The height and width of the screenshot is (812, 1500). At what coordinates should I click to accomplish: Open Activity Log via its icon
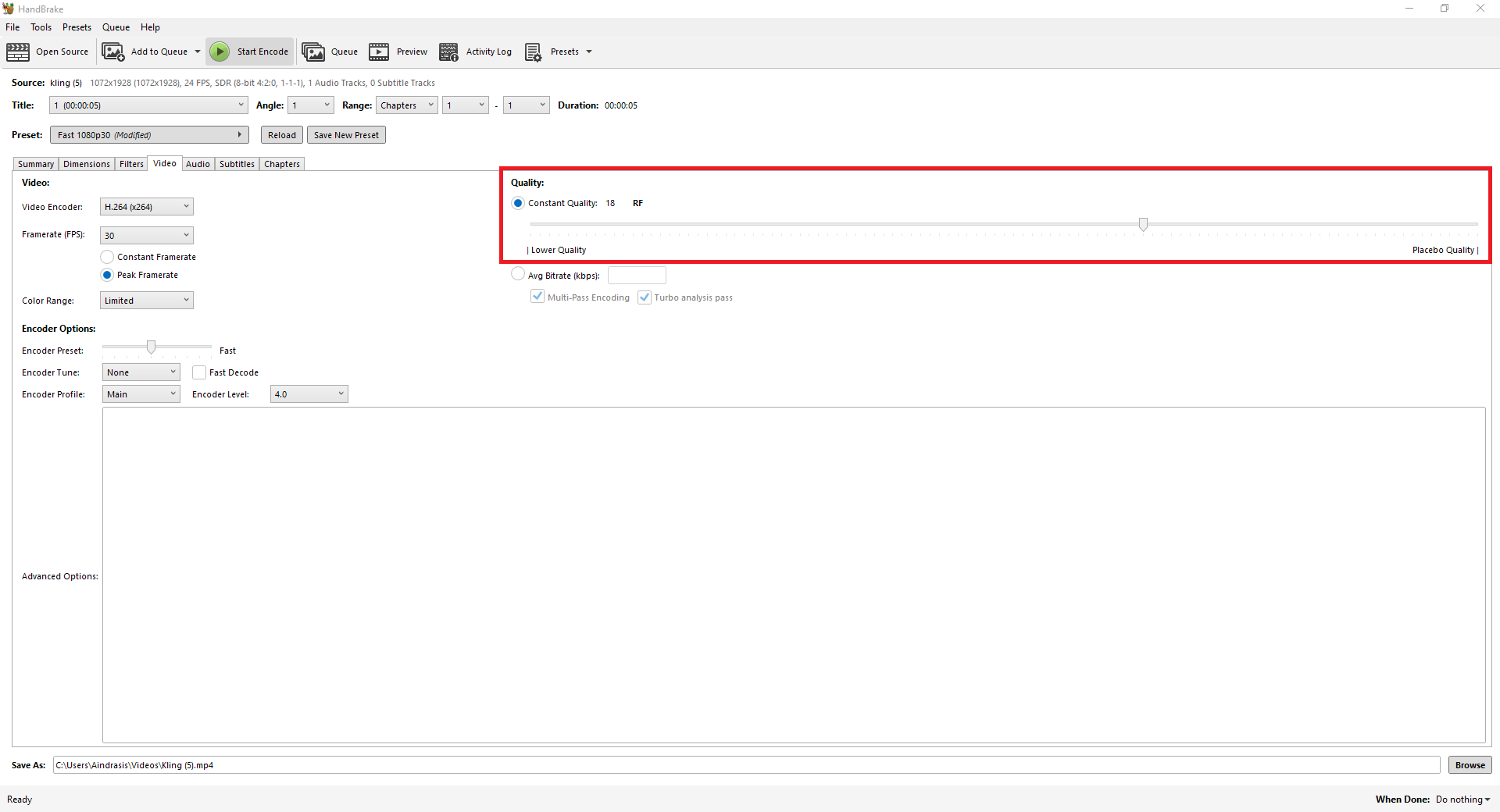tap(448, 52)
